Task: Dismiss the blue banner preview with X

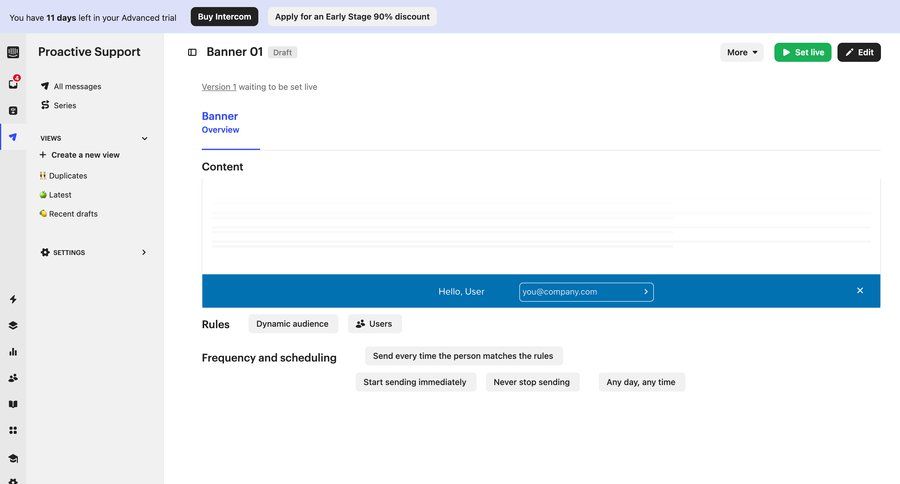Action: pyautogui.click(x=860, y=291)
